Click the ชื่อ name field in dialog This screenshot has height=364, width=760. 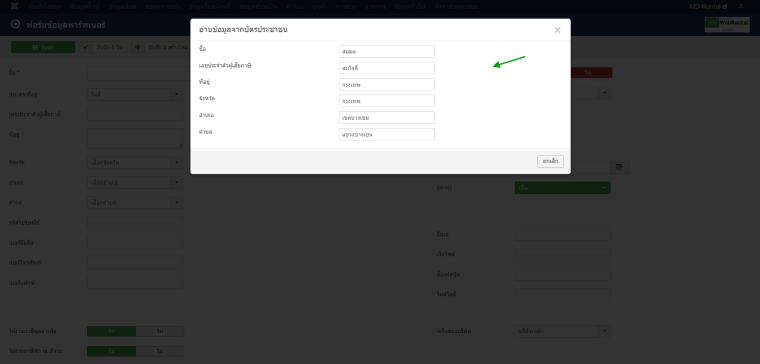click(387, 51)
